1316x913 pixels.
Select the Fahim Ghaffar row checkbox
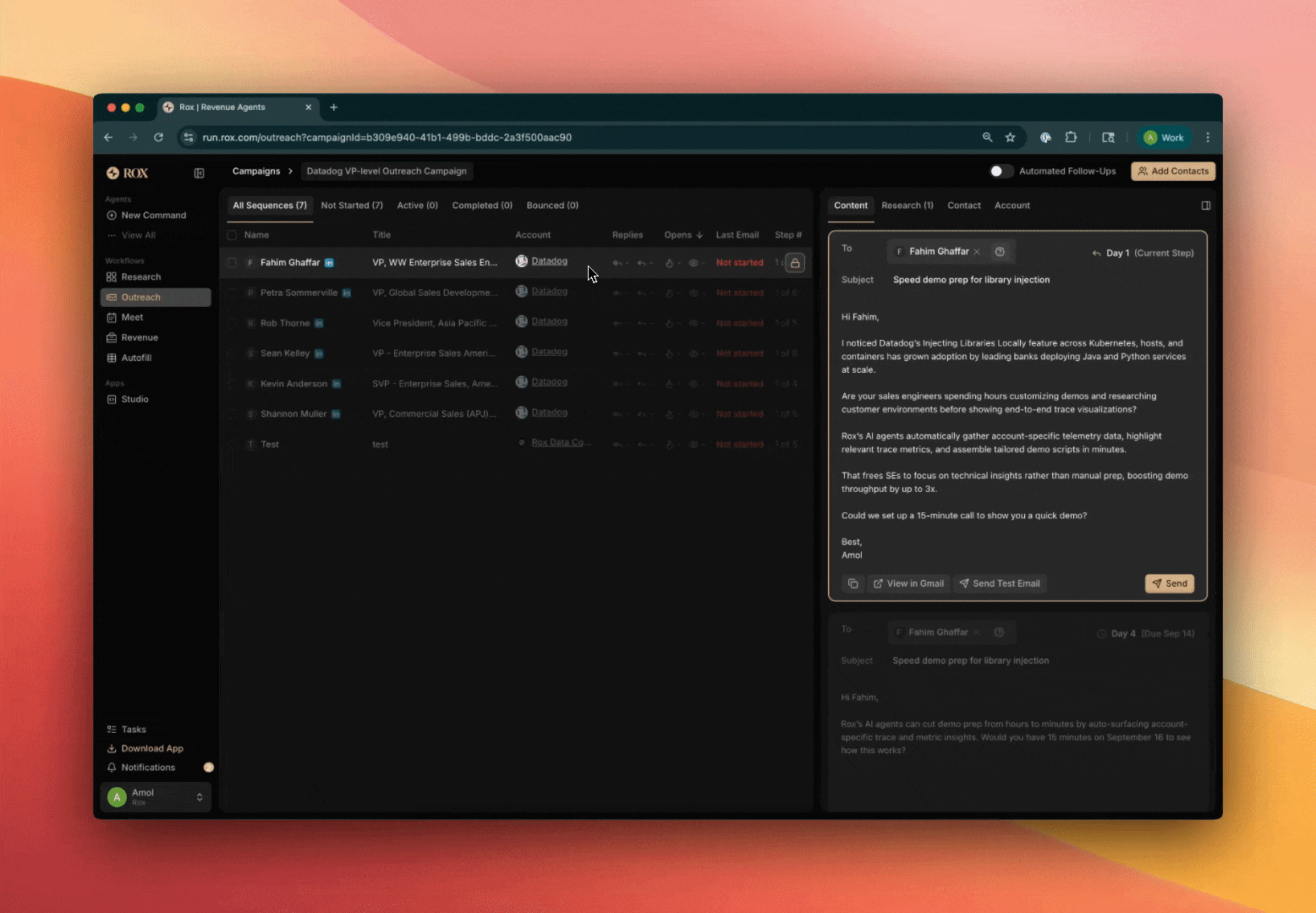pyautogui.click(x=232, y=263)
